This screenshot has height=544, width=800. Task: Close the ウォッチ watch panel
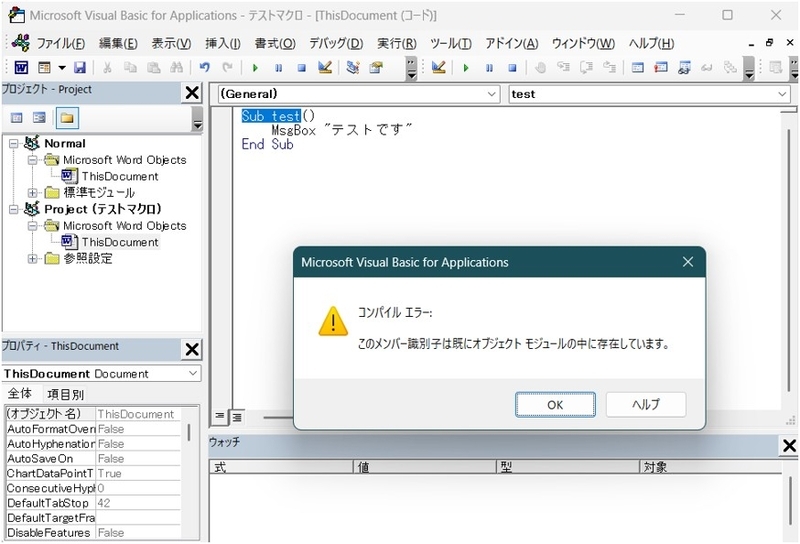pyautogui.click(x=789, y=446)
